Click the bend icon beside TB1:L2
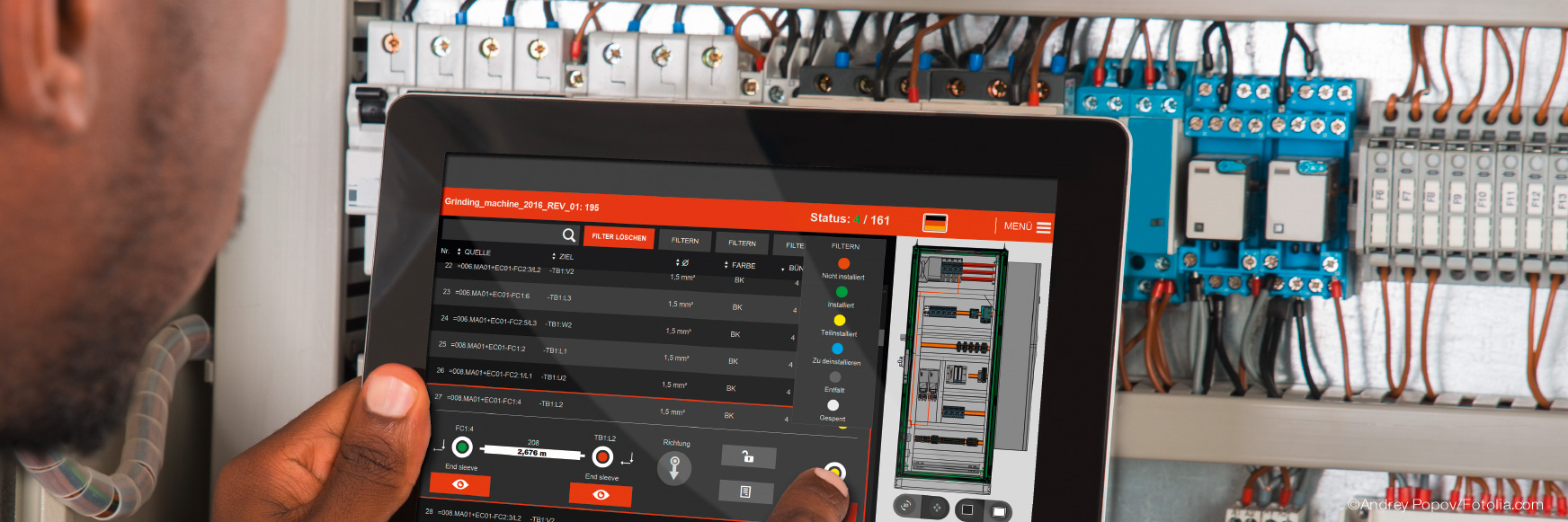The width and height of the screenshot is (1568, 522). click(627, 458)
